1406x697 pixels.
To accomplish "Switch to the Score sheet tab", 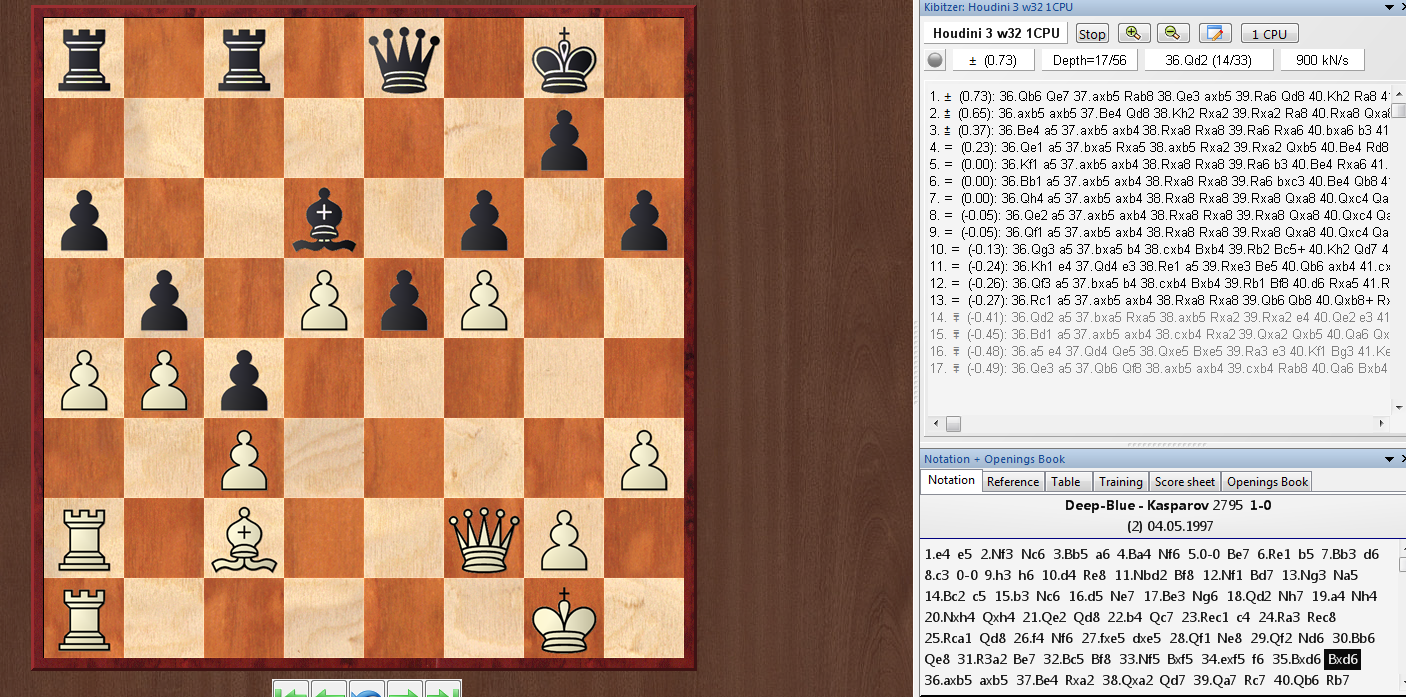I will 1185,482.
